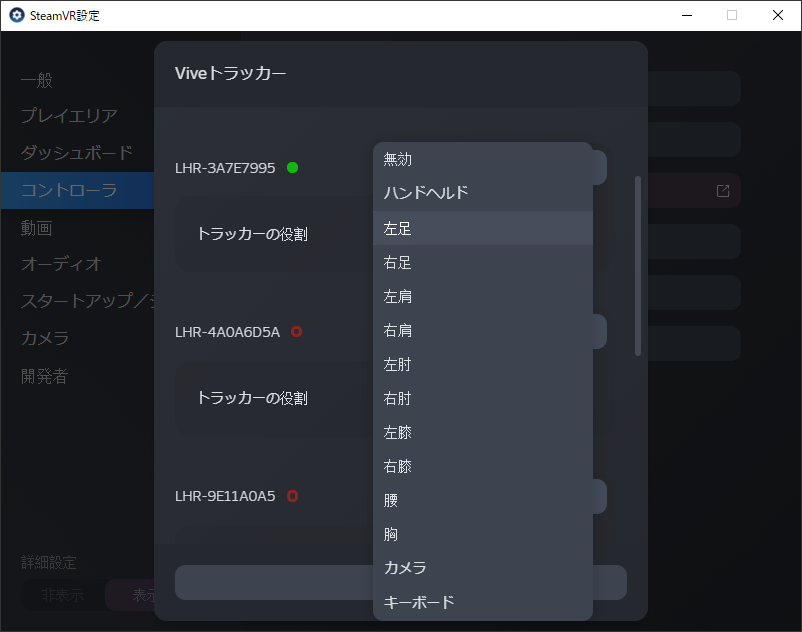
Task: Click LHR-3A7E7995 tracker name
Action: [225, 168]
